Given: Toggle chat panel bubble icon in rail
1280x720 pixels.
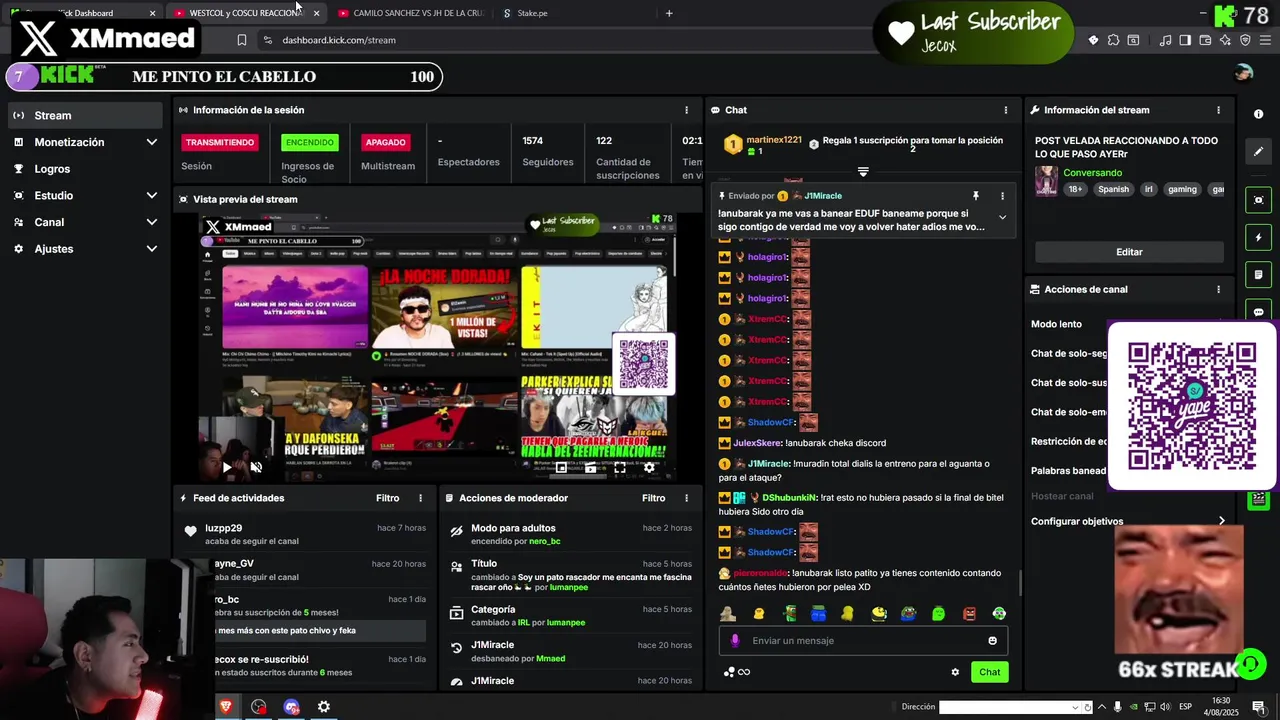Looking at the screenshot, I should click(1259, 312).
